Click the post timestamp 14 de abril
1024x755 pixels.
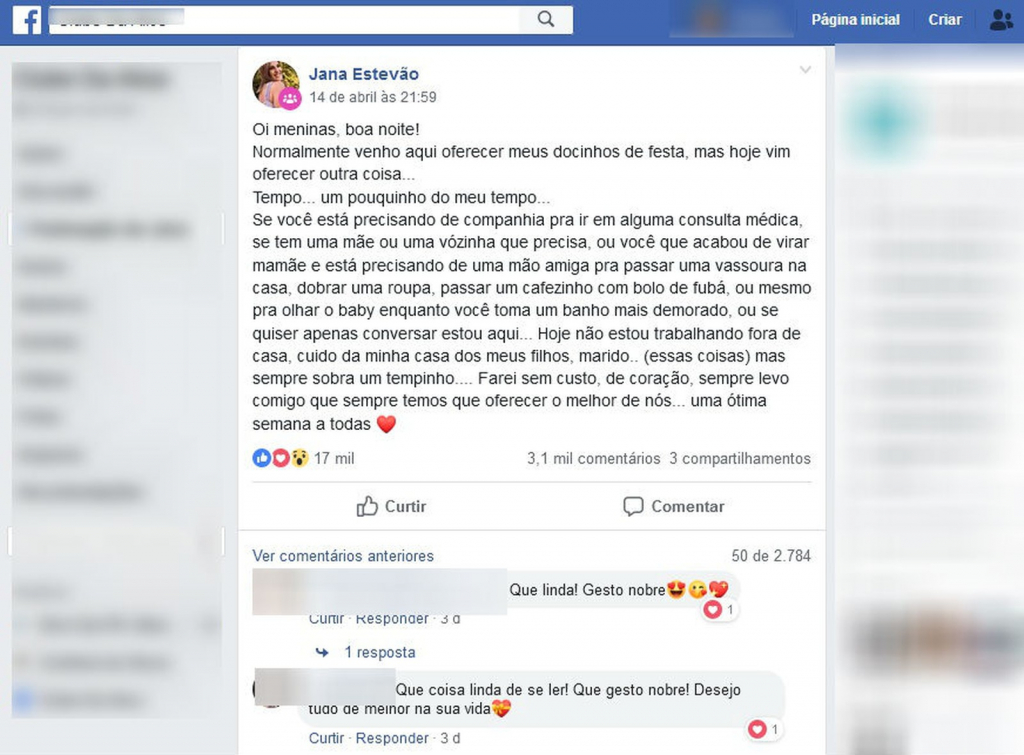click(373, 97)
